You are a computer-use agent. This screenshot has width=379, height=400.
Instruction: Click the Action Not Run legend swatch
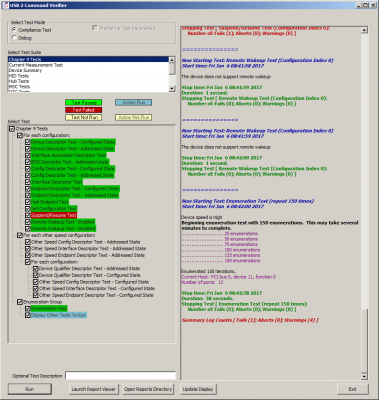coord(134,117)
